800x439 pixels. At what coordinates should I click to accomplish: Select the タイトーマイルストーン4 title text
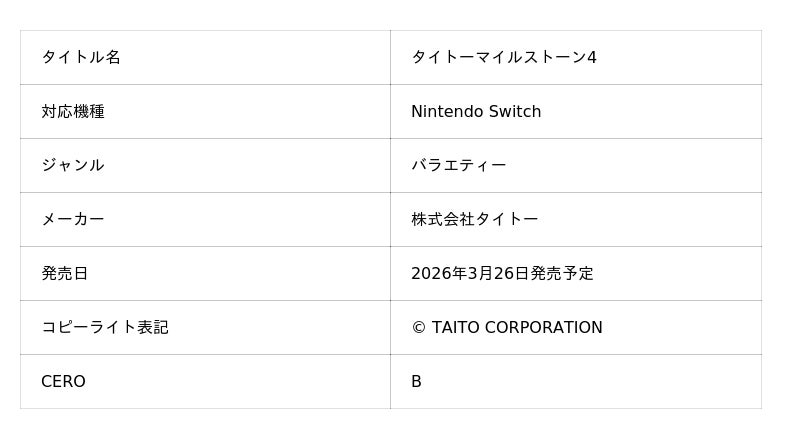503,58
